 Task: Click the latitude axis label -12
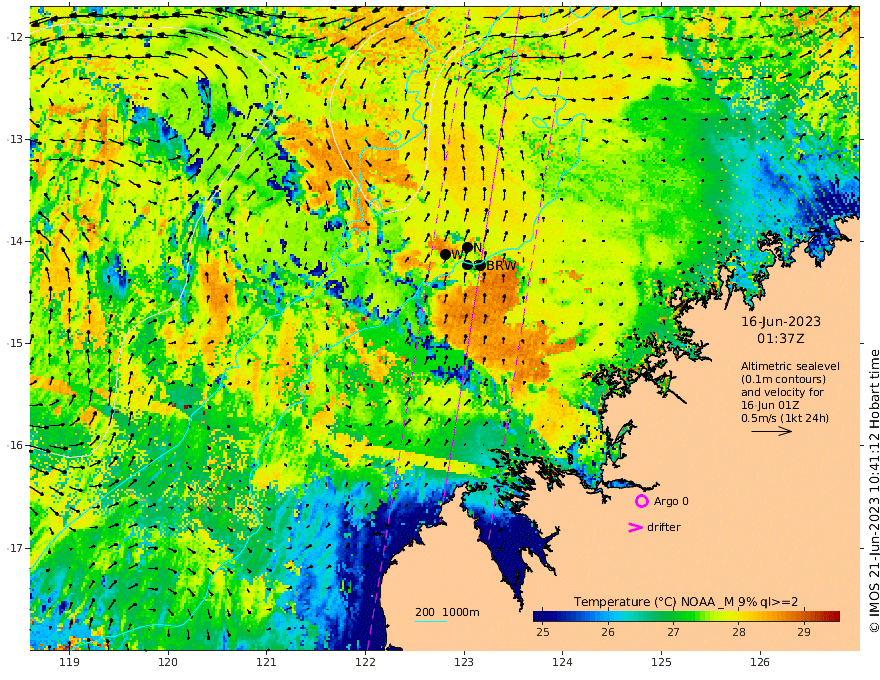pos(15,37)
